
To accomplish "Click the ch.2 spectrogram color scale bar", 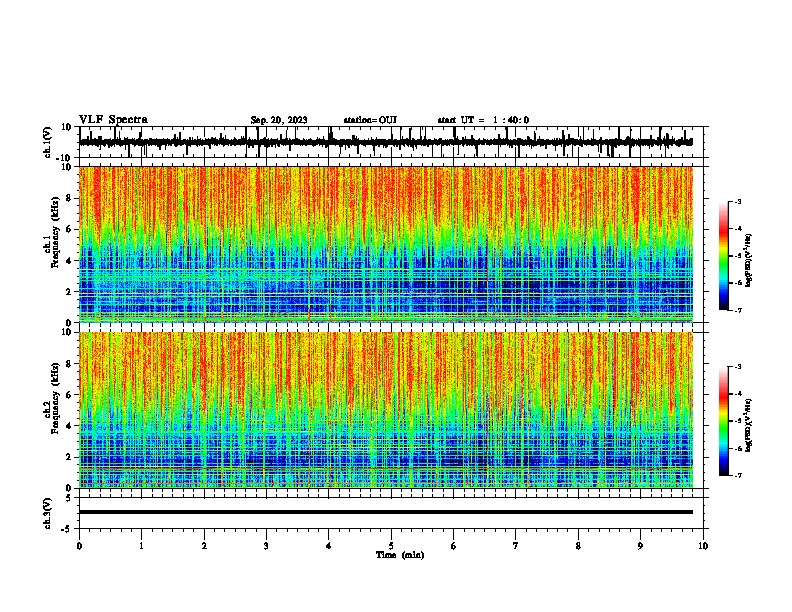I will [724, 421].
